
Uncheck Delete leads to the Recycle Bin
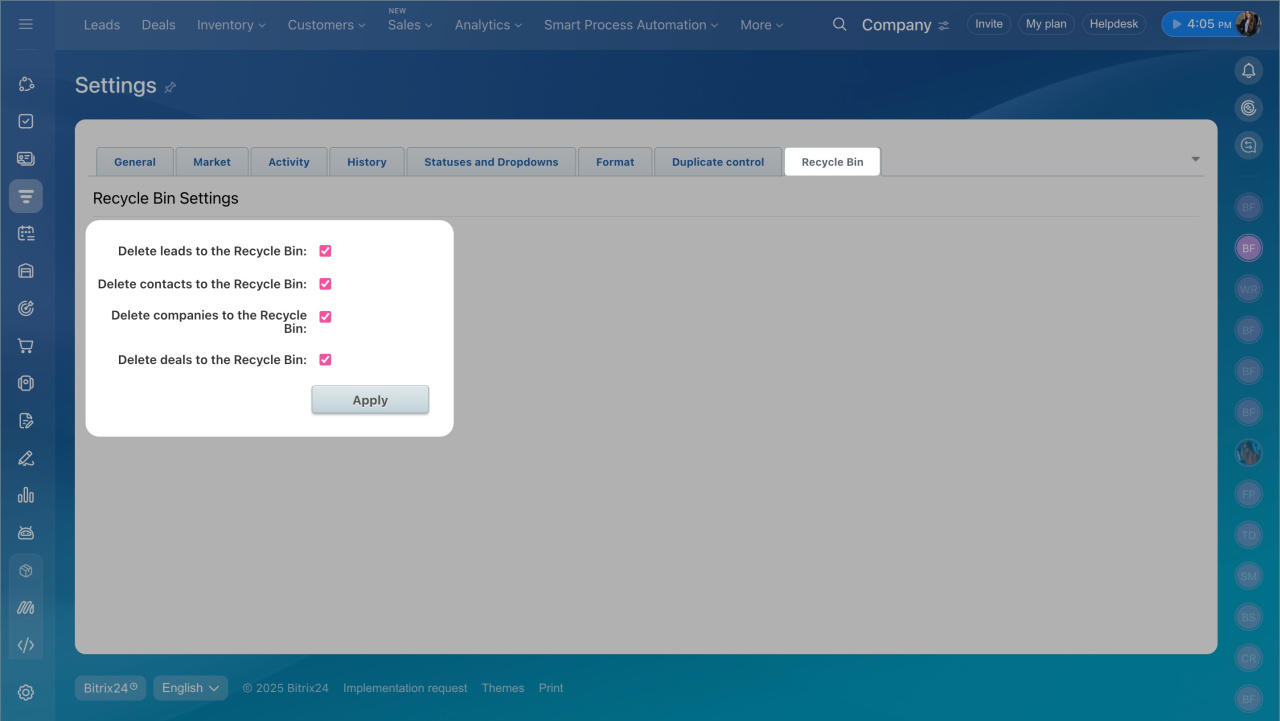tap(325, 251)
